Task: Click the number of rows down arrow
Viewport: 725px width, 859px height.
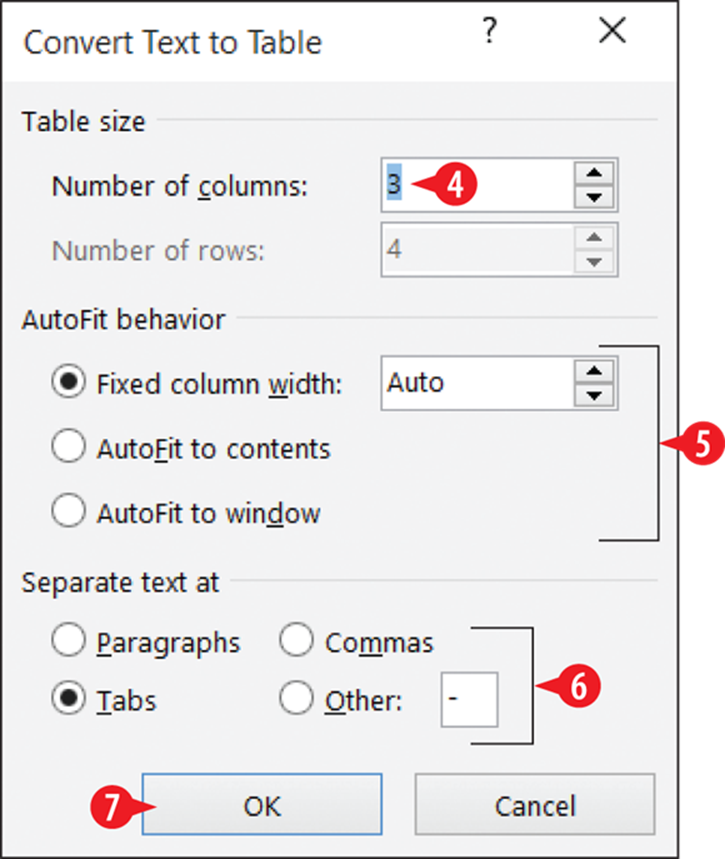Action: point(593,261)
